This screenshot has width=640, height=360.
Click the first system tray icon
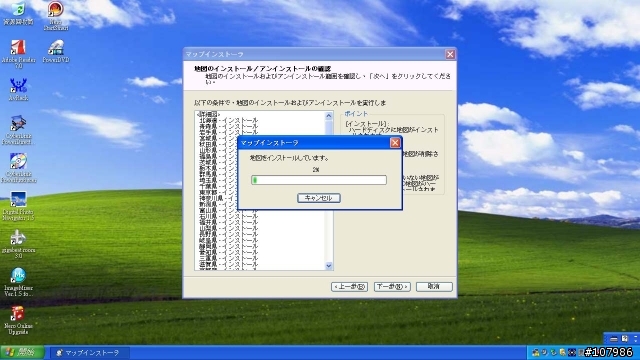(x=536, y=352)
